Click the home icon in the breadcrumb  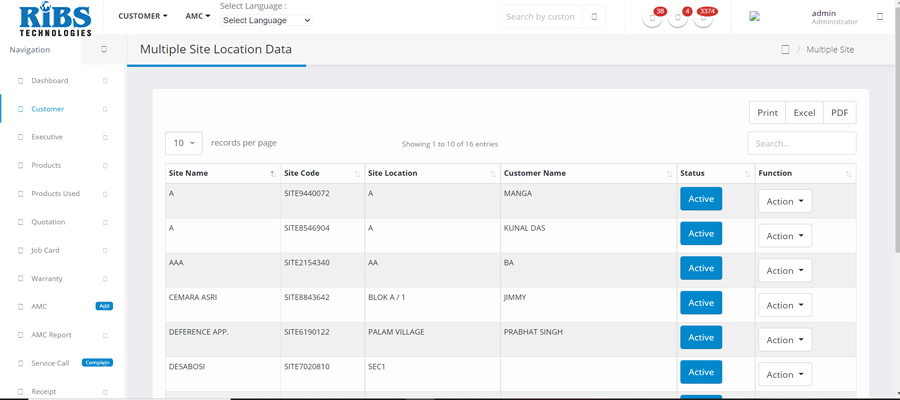785,49
